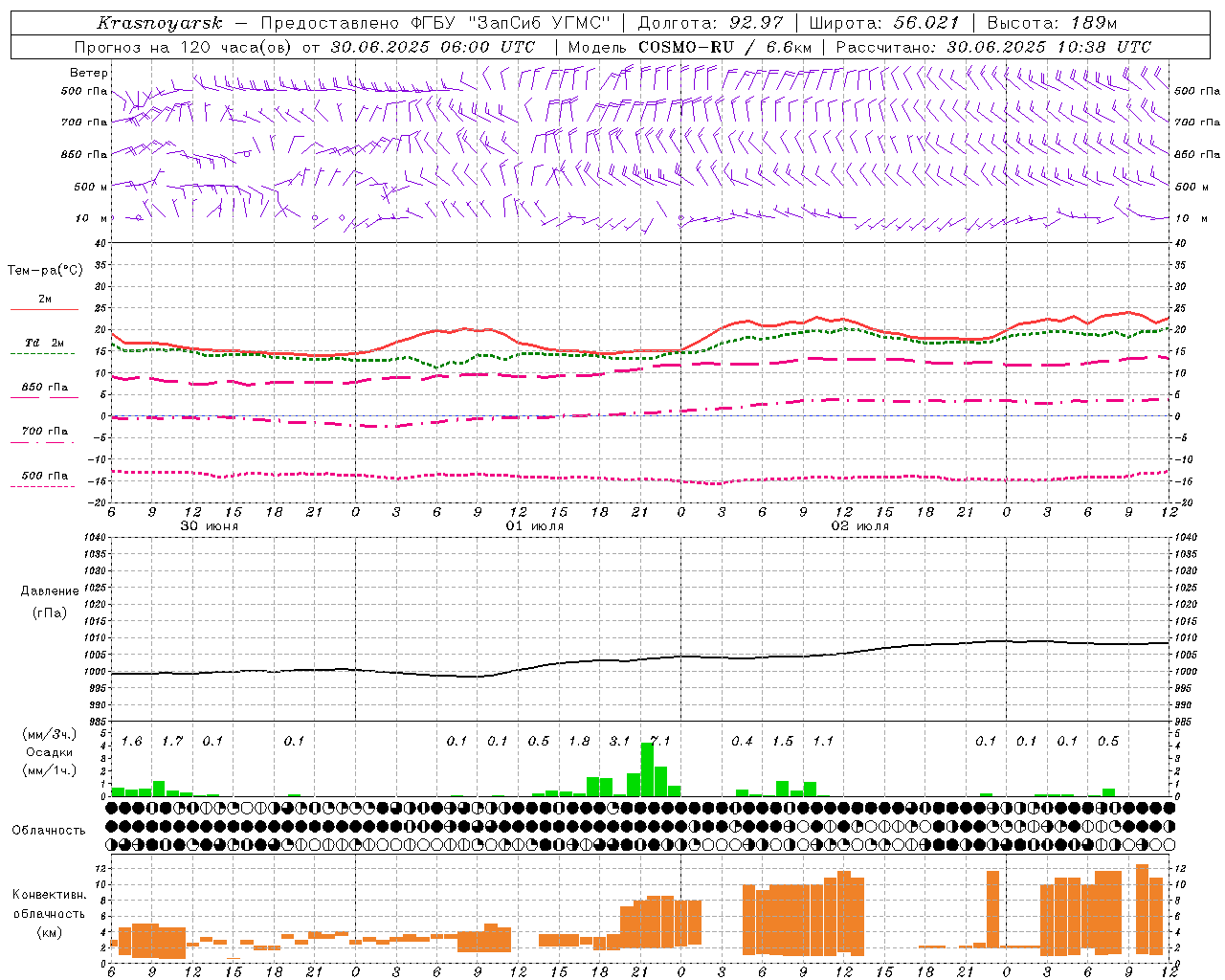The height and width of the screenshot is (980, 1225).
Task: Click the Тем-ра(°C) axis title
Action: pos(45,271)
